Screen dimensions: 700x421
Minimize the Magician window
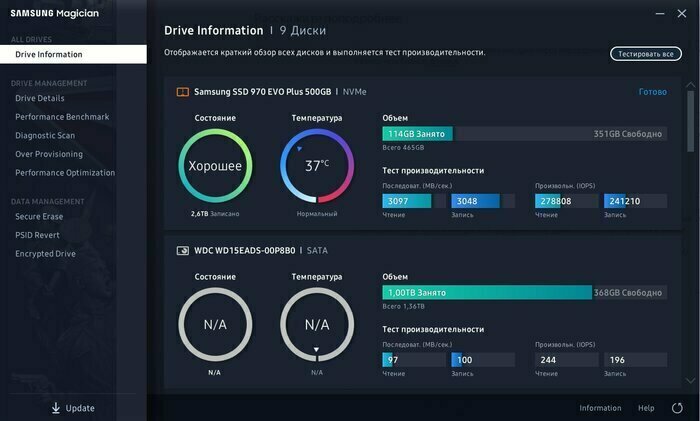(x=660, y=14)
